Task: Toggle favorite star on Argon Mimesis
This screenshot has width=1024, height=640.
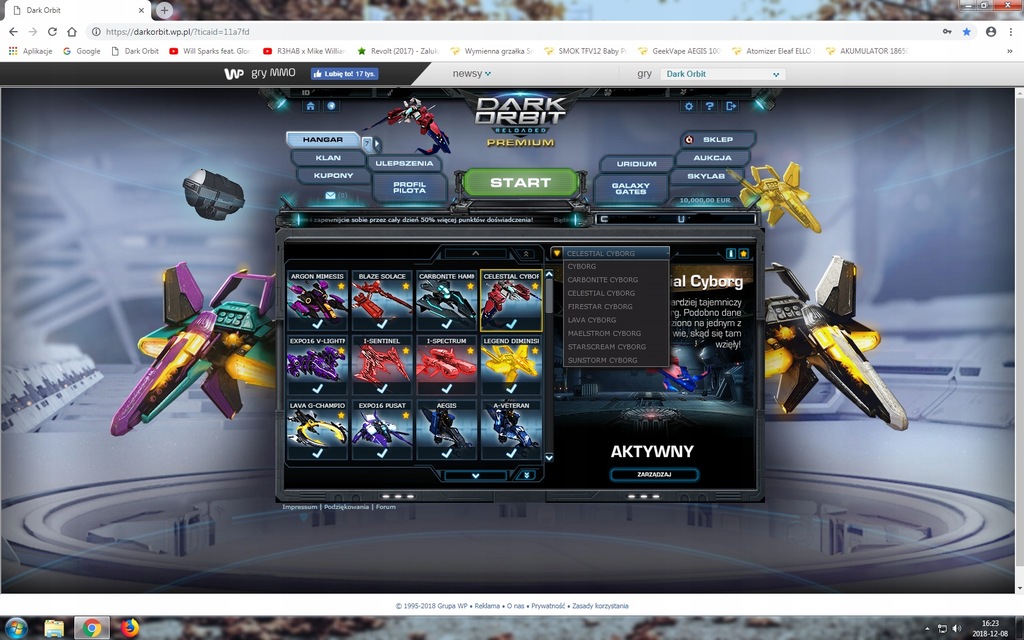Action: [x=341, y=286]
